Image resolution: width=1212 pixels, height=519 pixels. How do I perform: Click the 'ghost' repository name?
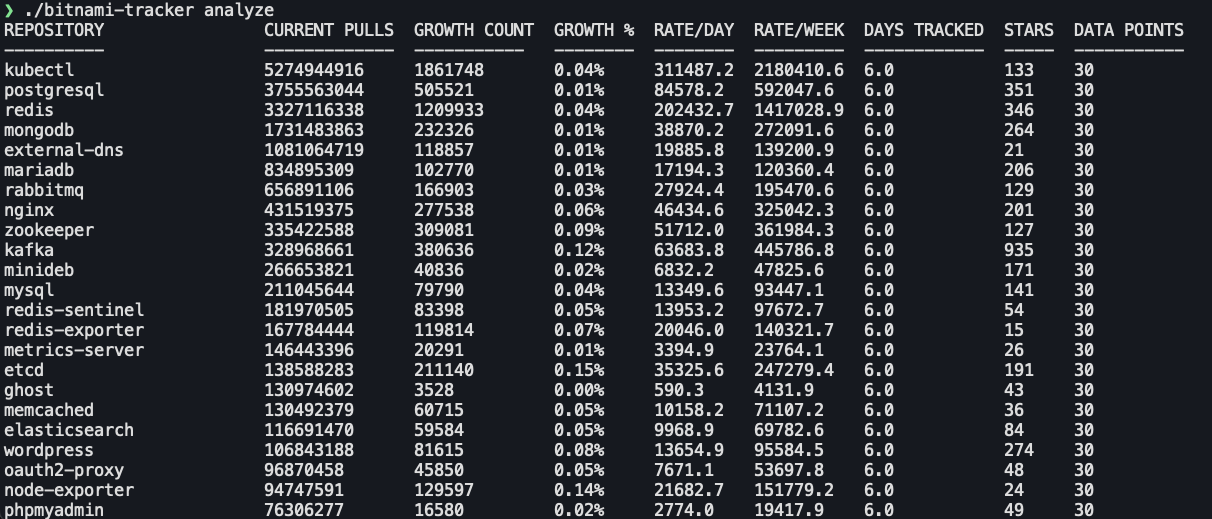tap(29, 390)
